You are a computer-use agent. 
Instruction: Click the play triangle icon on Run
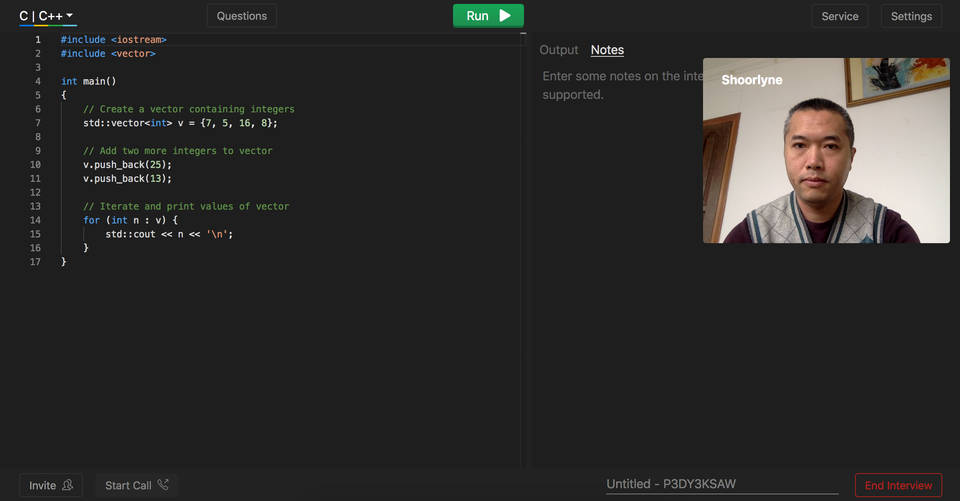click(x=505, y=16)
